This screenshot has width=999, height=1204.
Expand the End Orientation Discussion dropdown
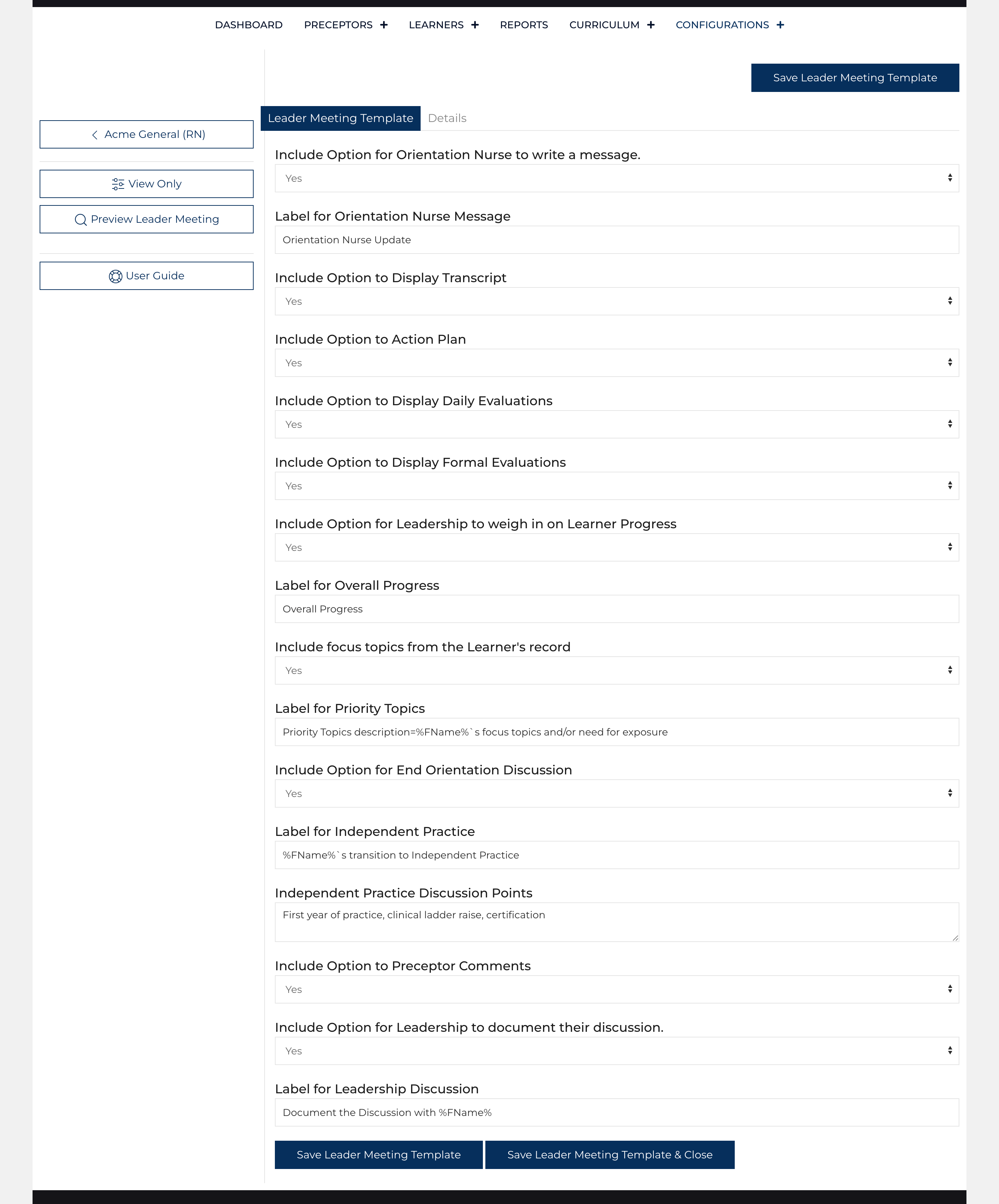coord(616,793)
